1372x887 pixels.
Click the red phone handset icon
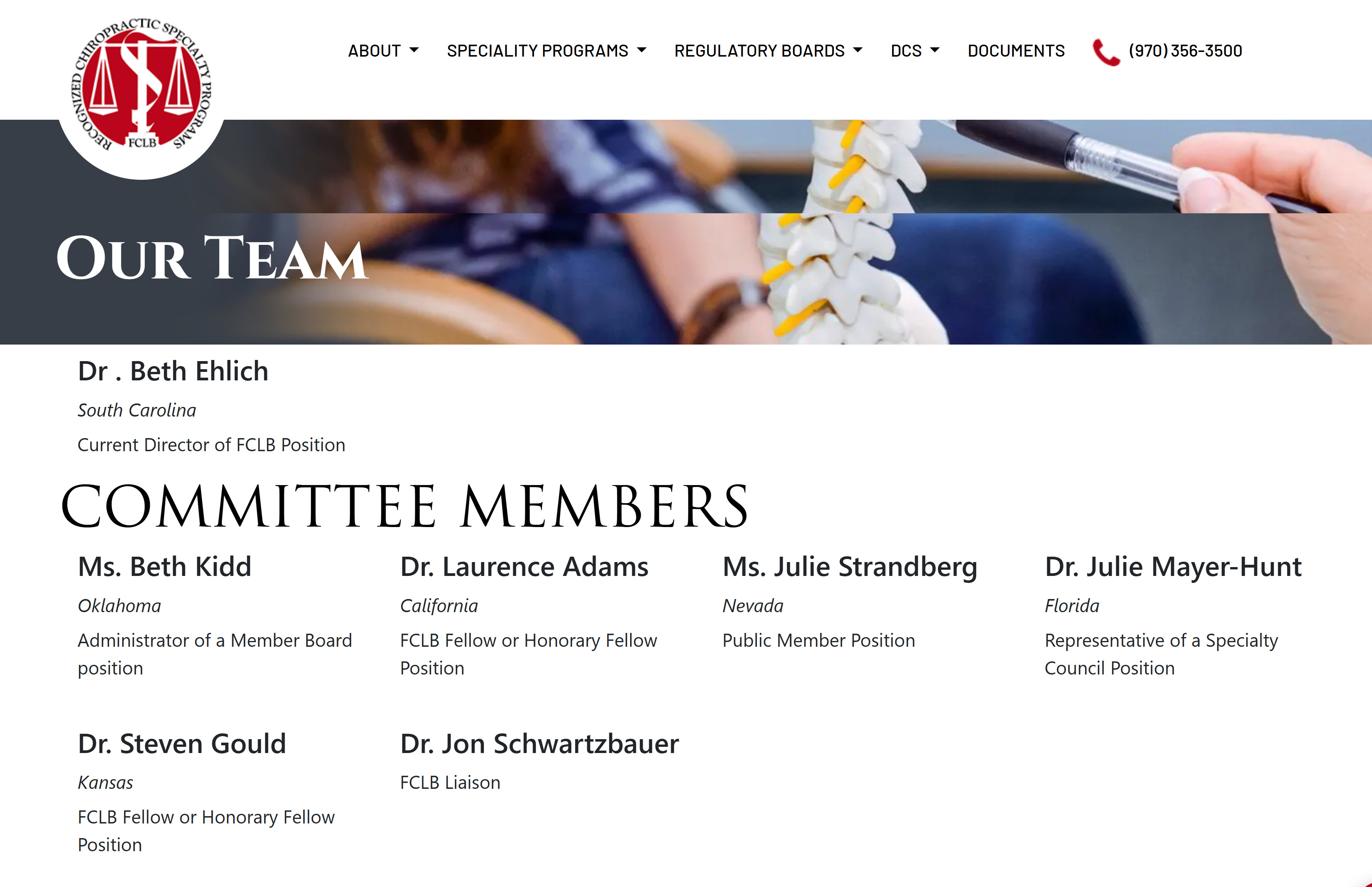point(1106,52)
